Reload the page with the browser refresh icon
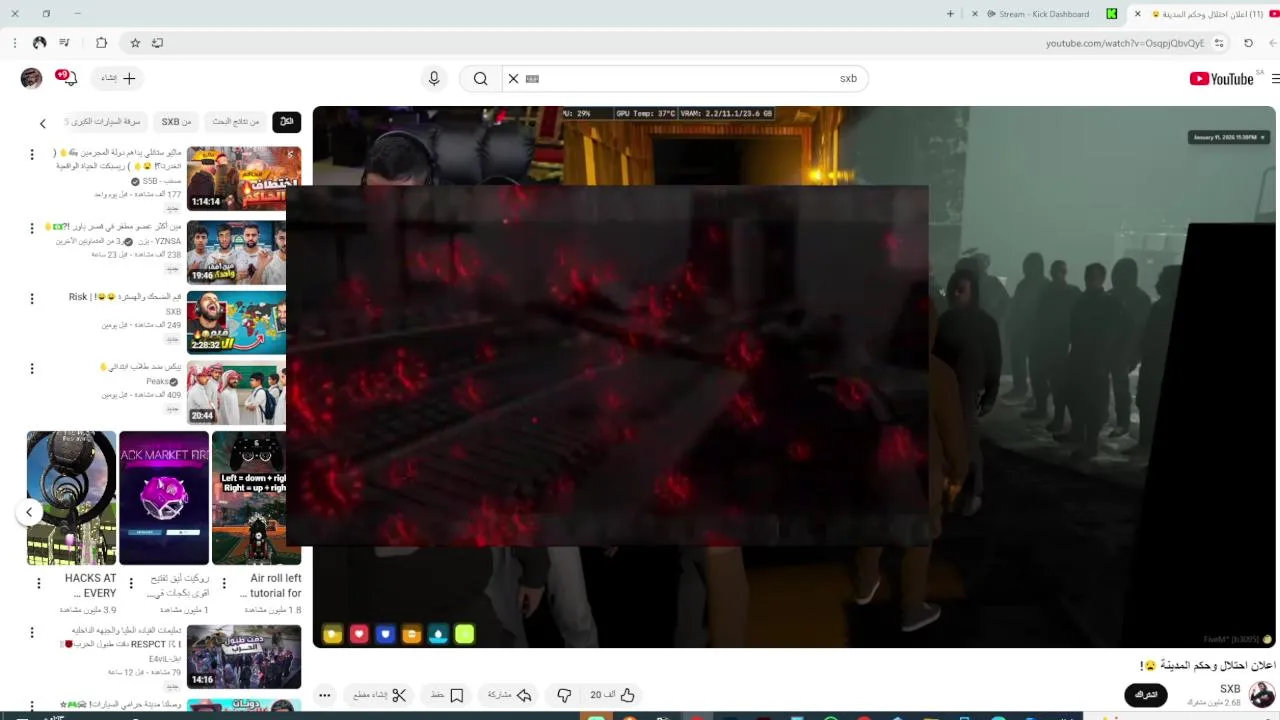The height and width of the screenshot is (720, 1280). coord(1248,43)
